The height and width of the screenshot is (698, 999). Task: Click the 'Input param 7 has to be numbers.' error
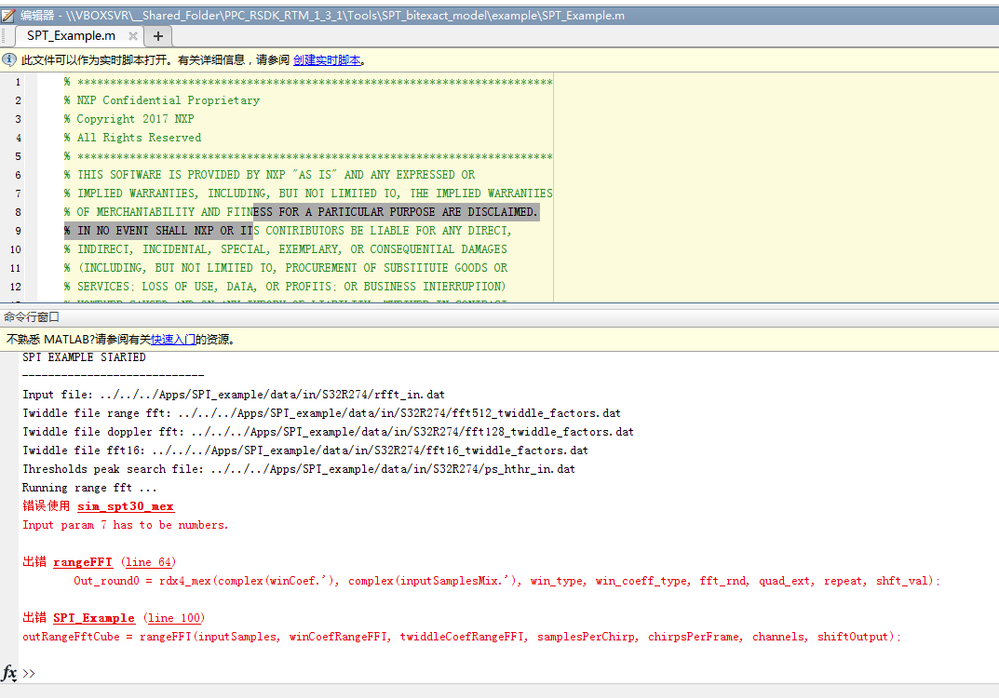click(x=125, y=525)
